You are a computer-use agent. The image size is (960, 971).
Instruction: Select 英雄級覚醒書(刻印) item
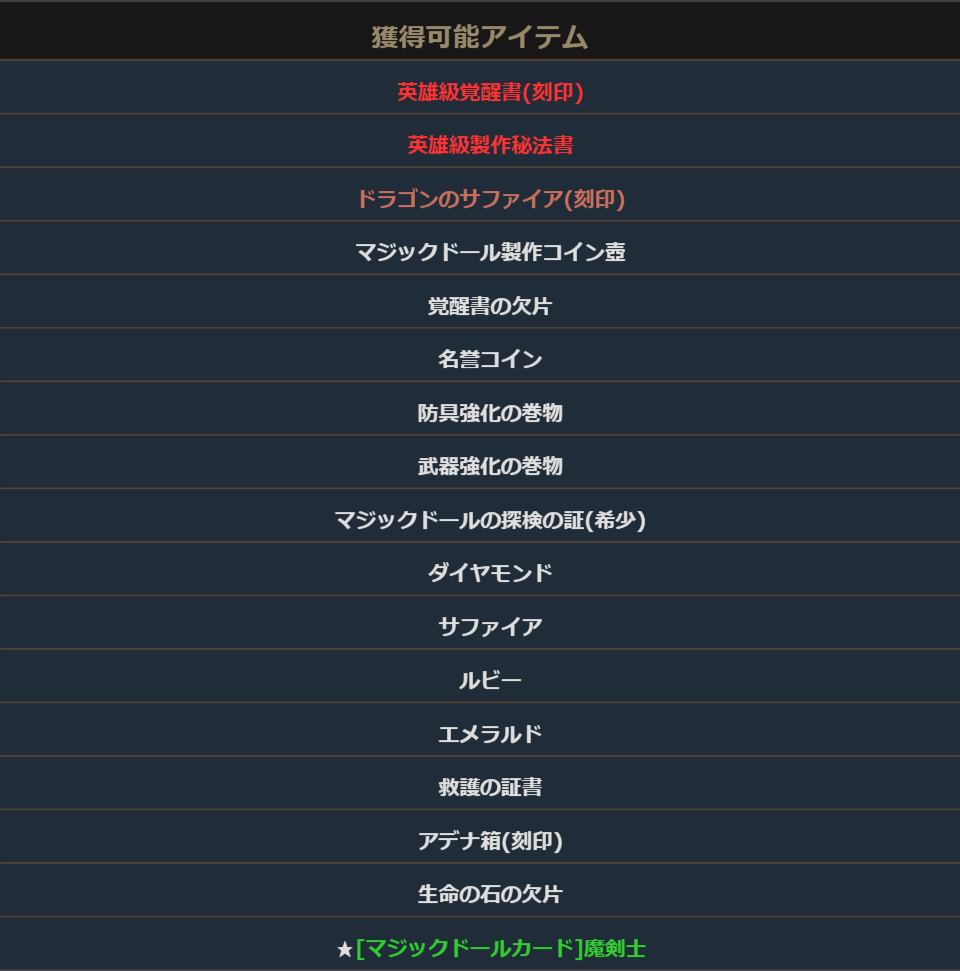[490, 92]
